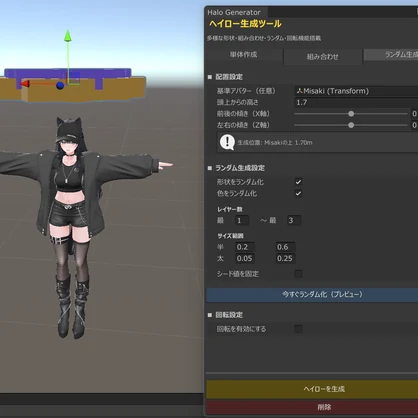Click 生成位置: Misakiの上 1.70m message
Image resolution: width=418 pixels, height=418 pixels.
tap(275, 143)
